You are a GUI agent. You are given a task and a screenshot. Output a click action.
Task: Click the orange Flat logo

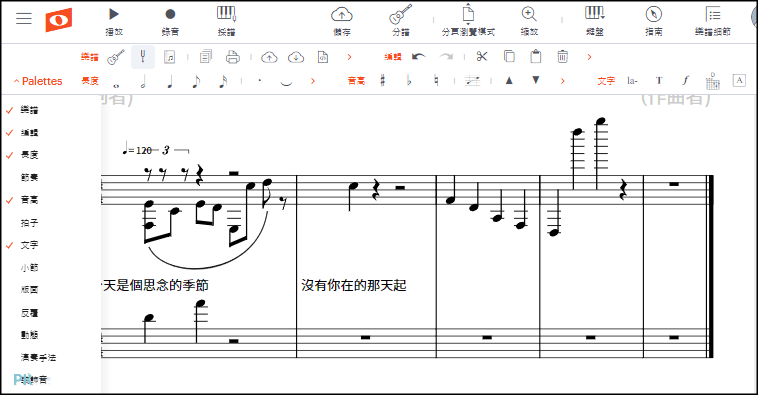(59, 19)
